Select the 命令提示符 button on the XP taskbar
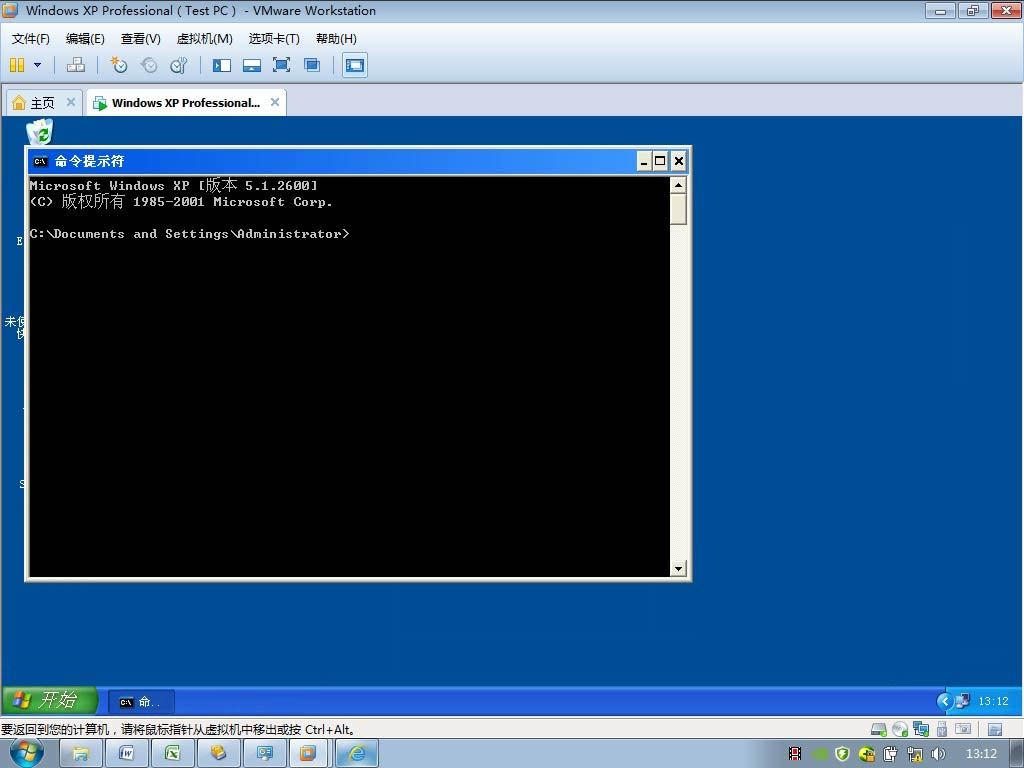This screenshot has width=1024, height=768. click(140, 702)
